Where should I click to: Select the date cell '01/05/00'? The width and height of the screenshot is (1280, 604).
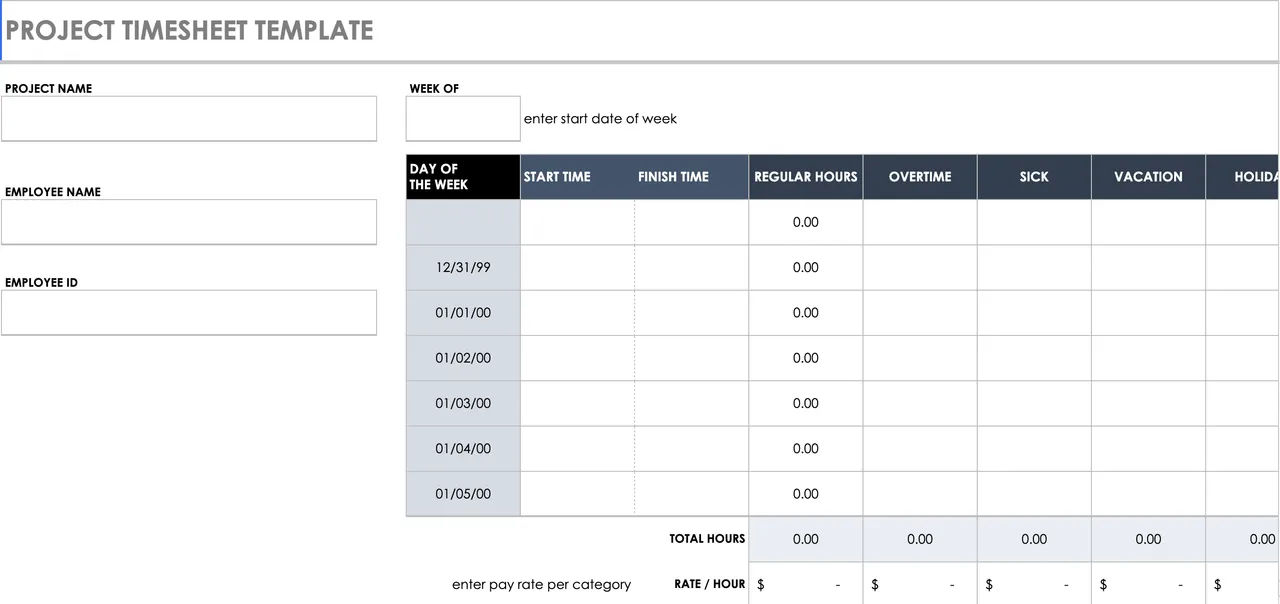(463, 494)
